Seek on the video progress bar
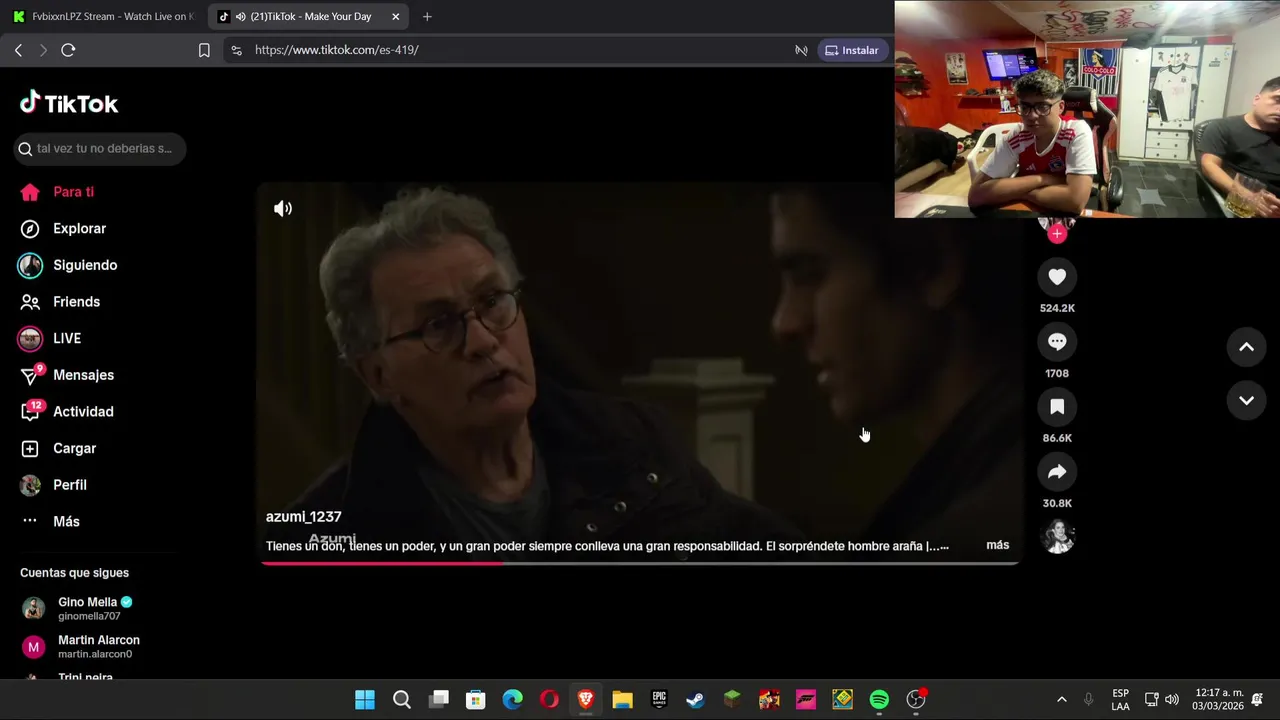Image resolution: width=1280 pixels, height=720 pixels. pyautogui.click(x=640, y=563)
